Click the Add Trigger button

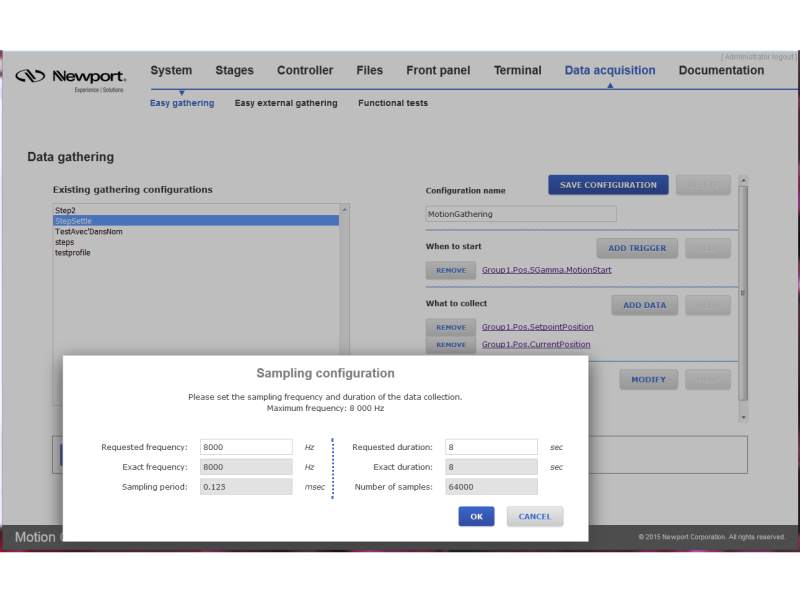pyautogui.click(x=638, y=248)
